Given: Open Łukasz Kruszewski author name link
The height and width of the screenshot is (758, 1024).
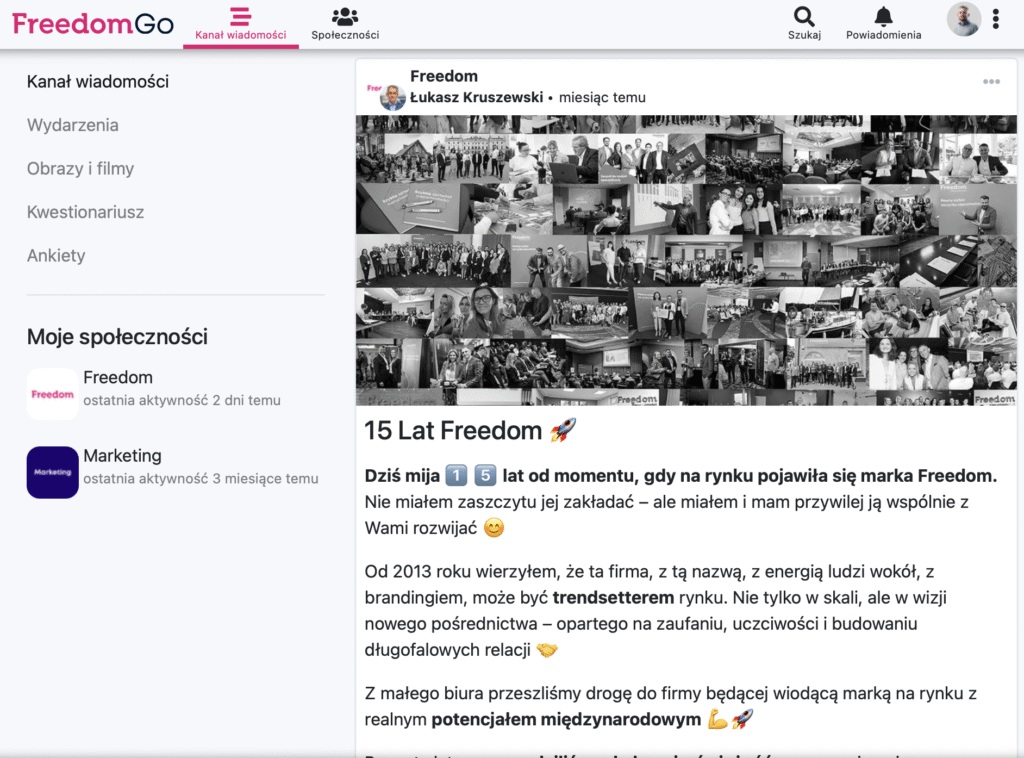Looking at the screenshot, I should 476,98.
